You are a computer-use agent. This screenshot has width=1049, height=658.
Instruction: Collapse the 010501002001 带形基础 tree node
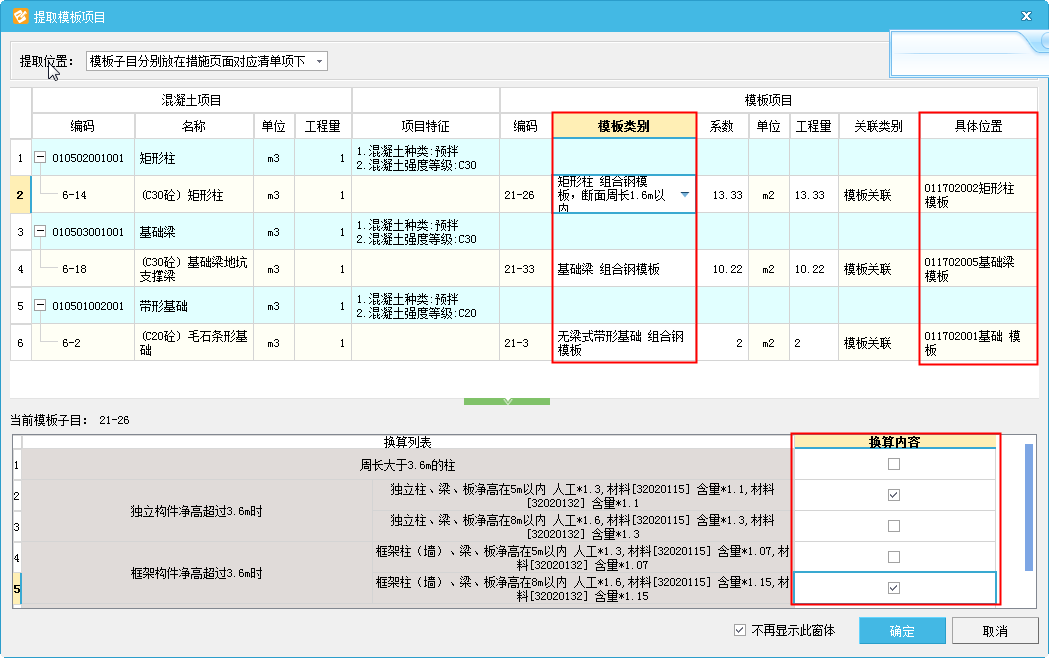(x=41, y=306)
